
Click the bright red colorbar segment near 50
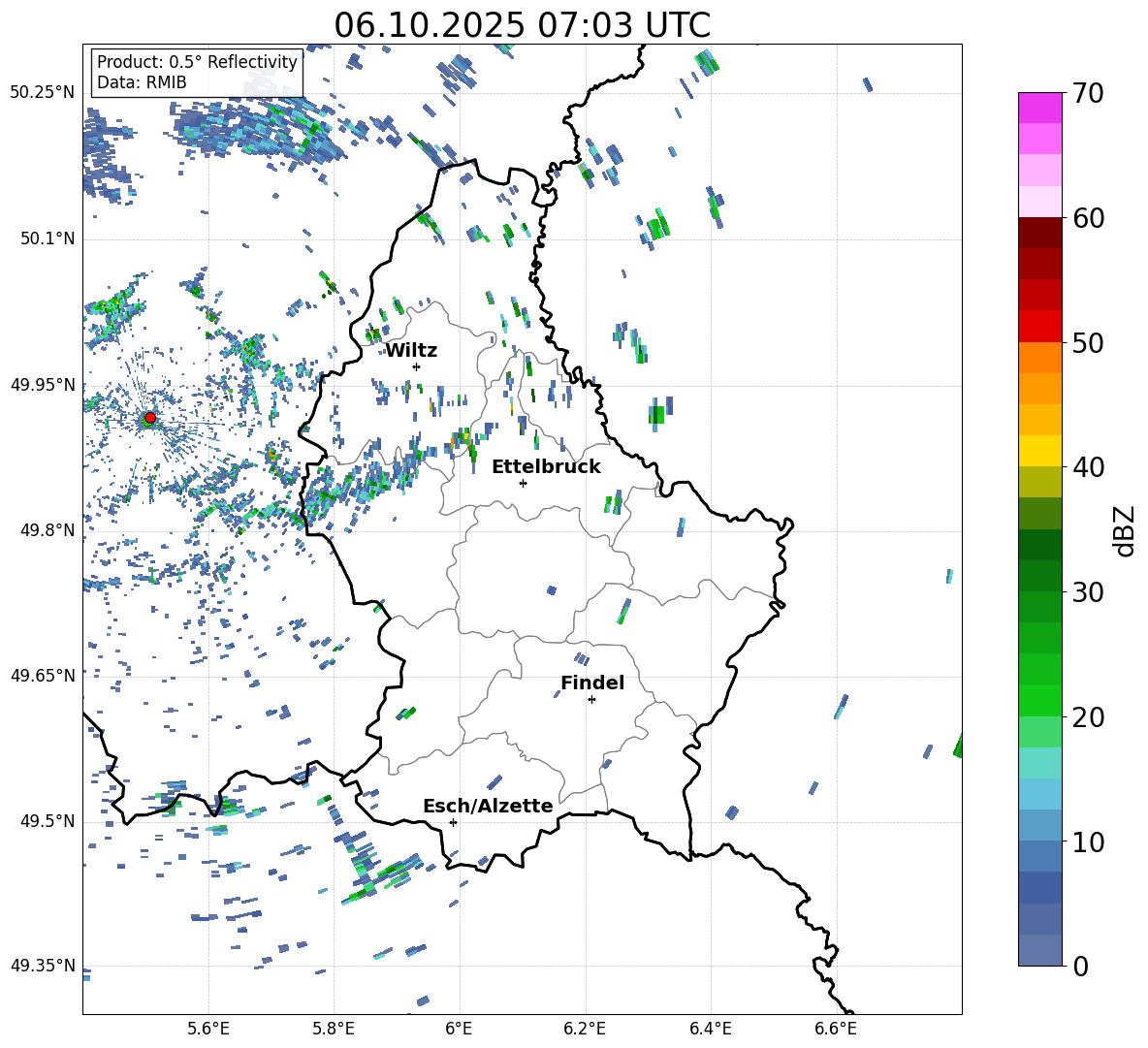(1040, 326)
